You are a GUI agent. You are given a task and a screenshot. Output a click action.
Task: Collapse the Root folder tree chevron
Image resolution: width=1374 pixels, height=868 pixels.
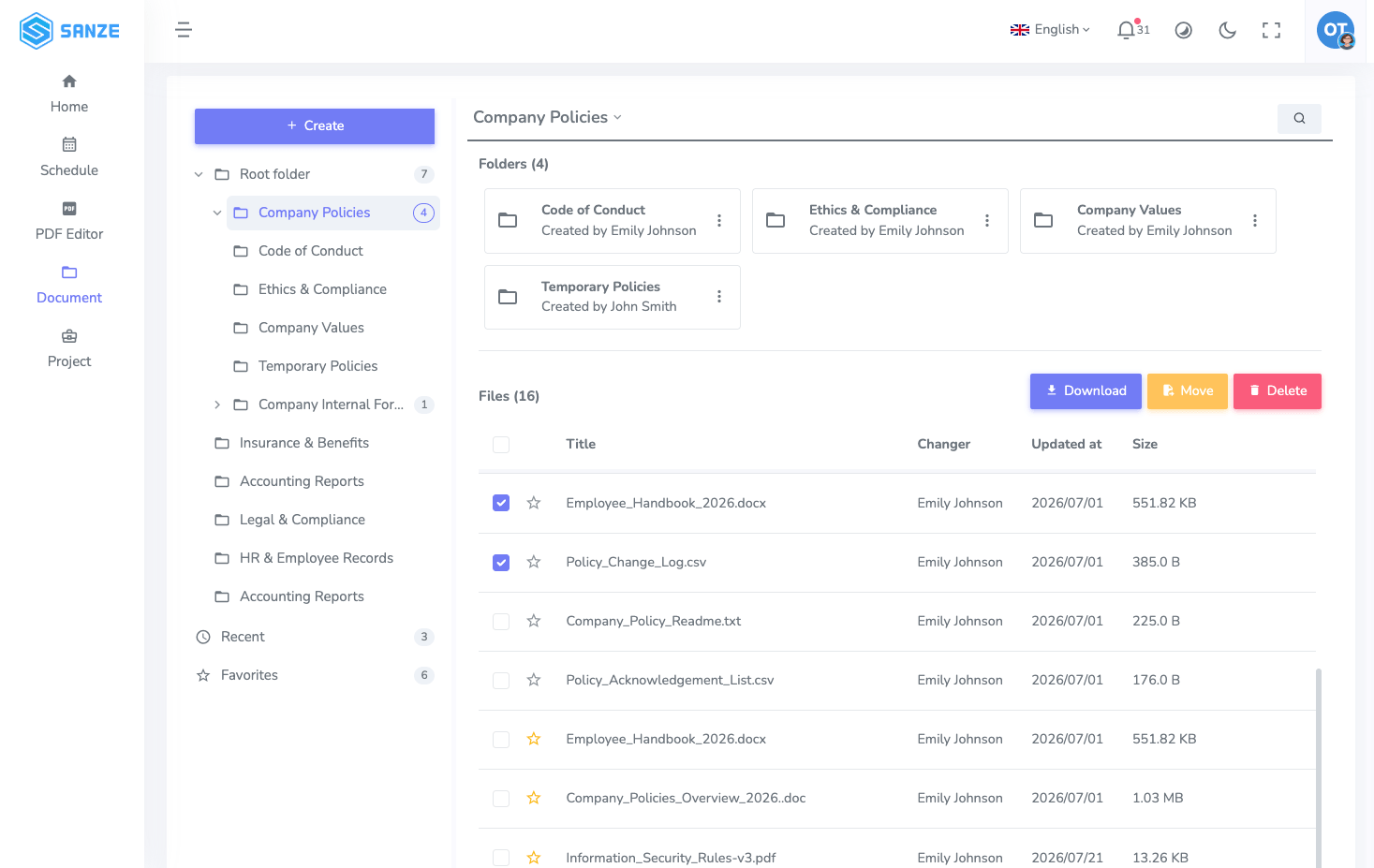pos(199,174)
